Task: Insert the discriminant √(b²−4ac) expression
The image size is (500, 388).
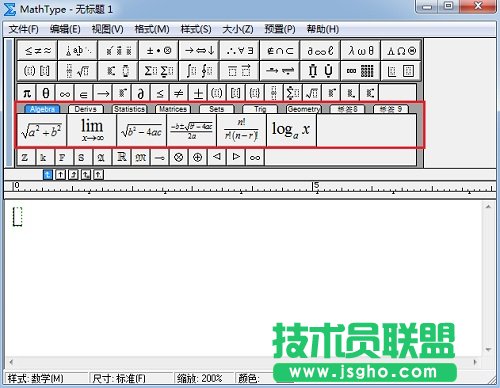Action: coord(142,130)
